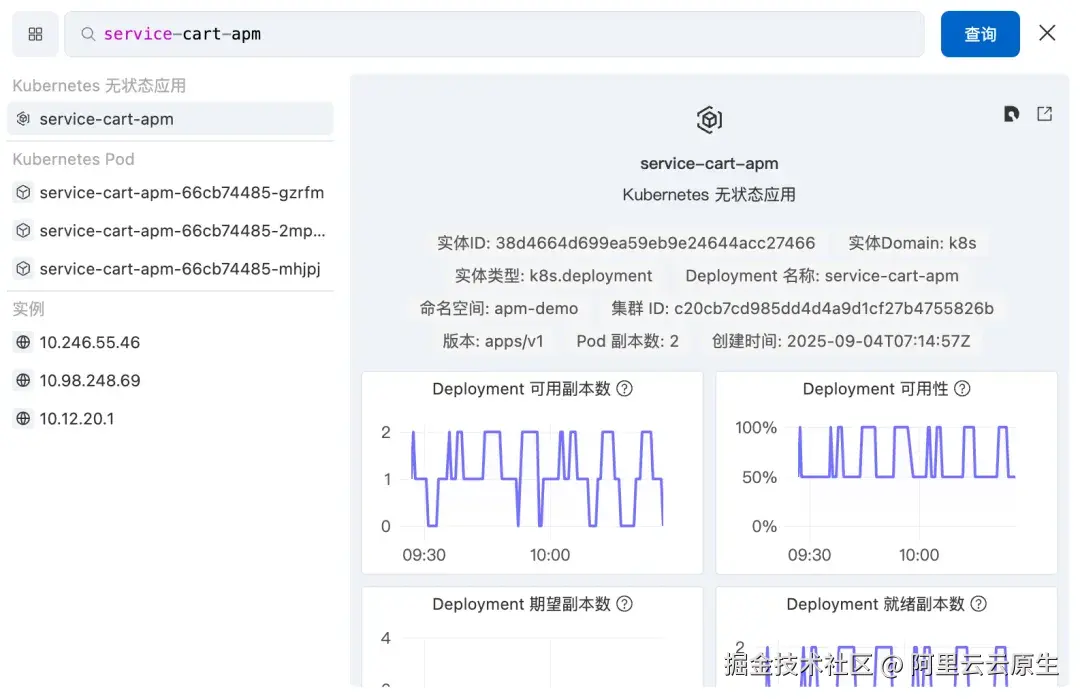
Task: Click the pod icon next to service-cart-apm-66cb74485-mhjpj
Action: pyautogui.click(x=22, y=268)
